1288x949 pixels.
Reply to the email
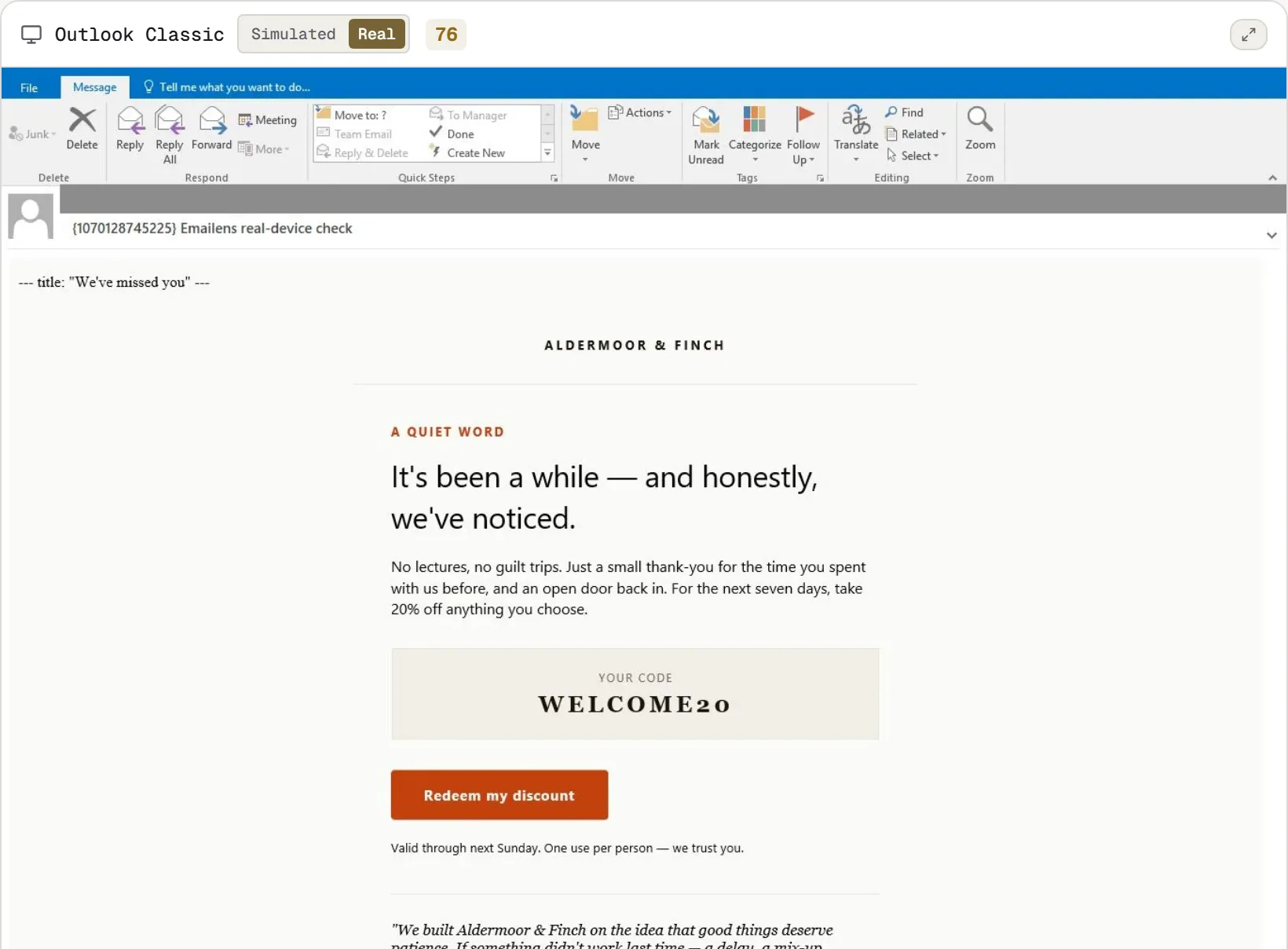[130, 128]
